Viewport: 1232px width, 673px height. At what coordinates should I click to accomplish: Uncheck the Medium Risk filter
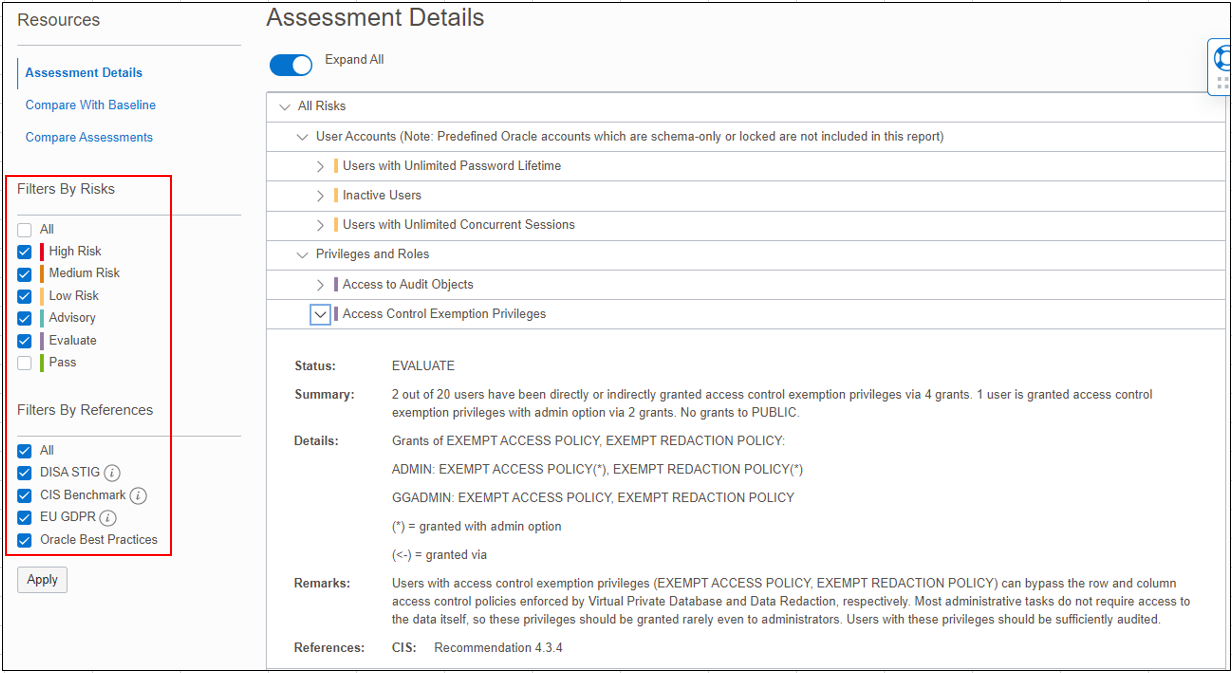tap(25, 274)
